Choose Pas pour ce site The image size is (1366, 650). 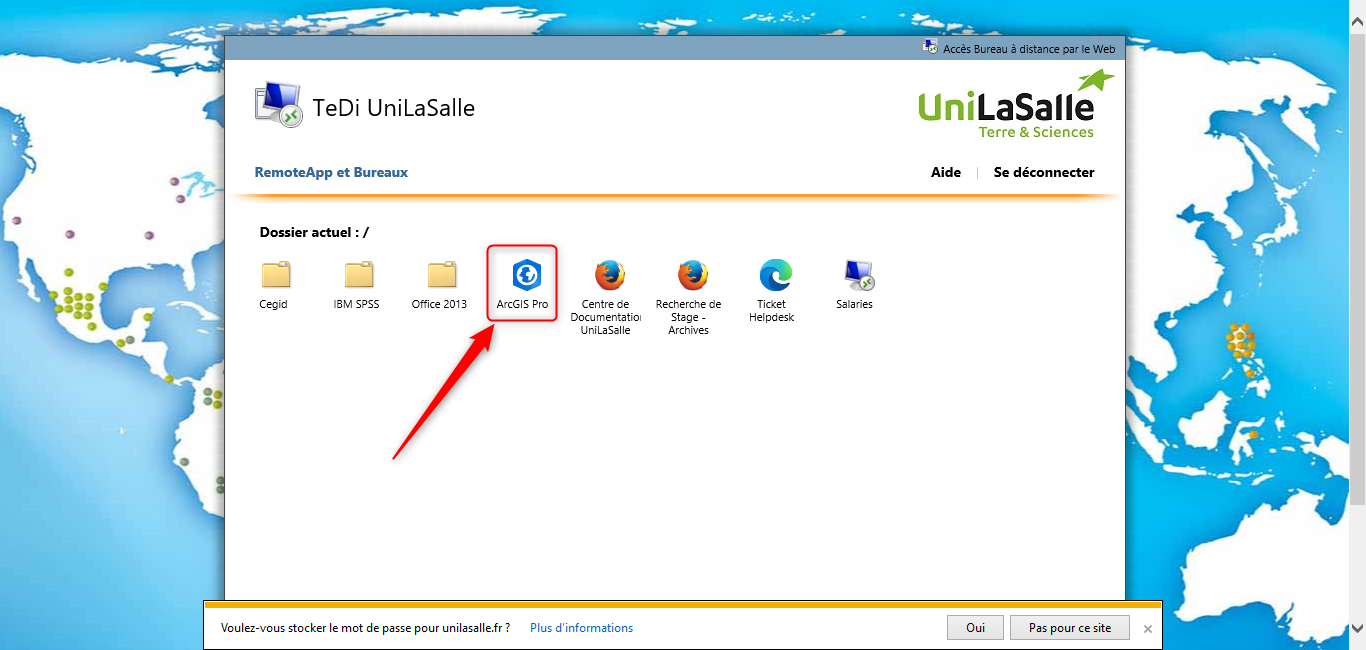1069,628
